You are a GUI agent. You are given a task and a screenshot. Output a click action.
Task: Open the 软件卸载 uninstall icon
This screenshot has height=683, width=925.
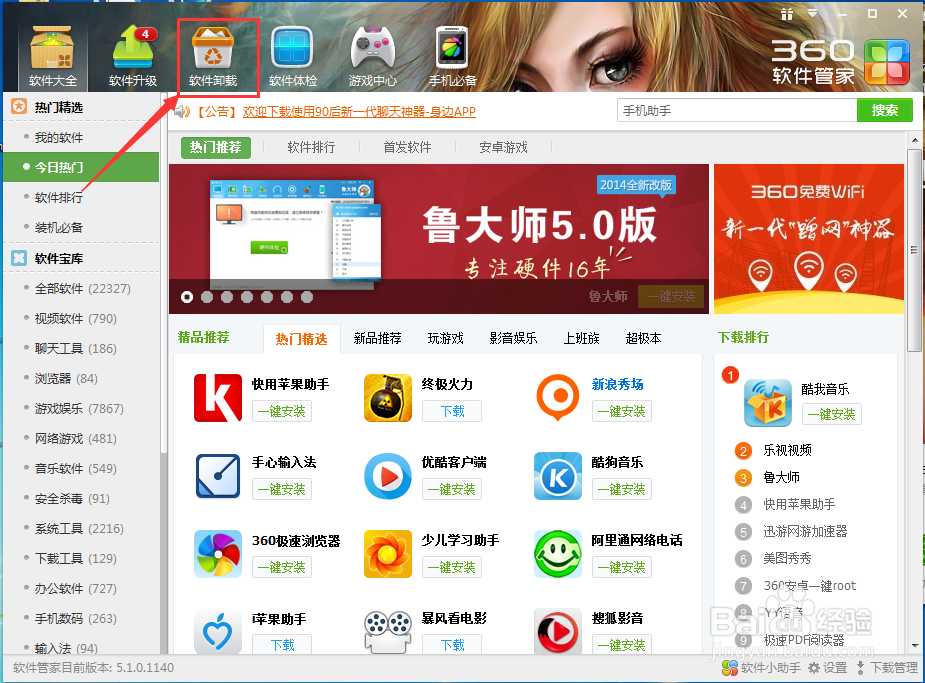pos(213,57)
